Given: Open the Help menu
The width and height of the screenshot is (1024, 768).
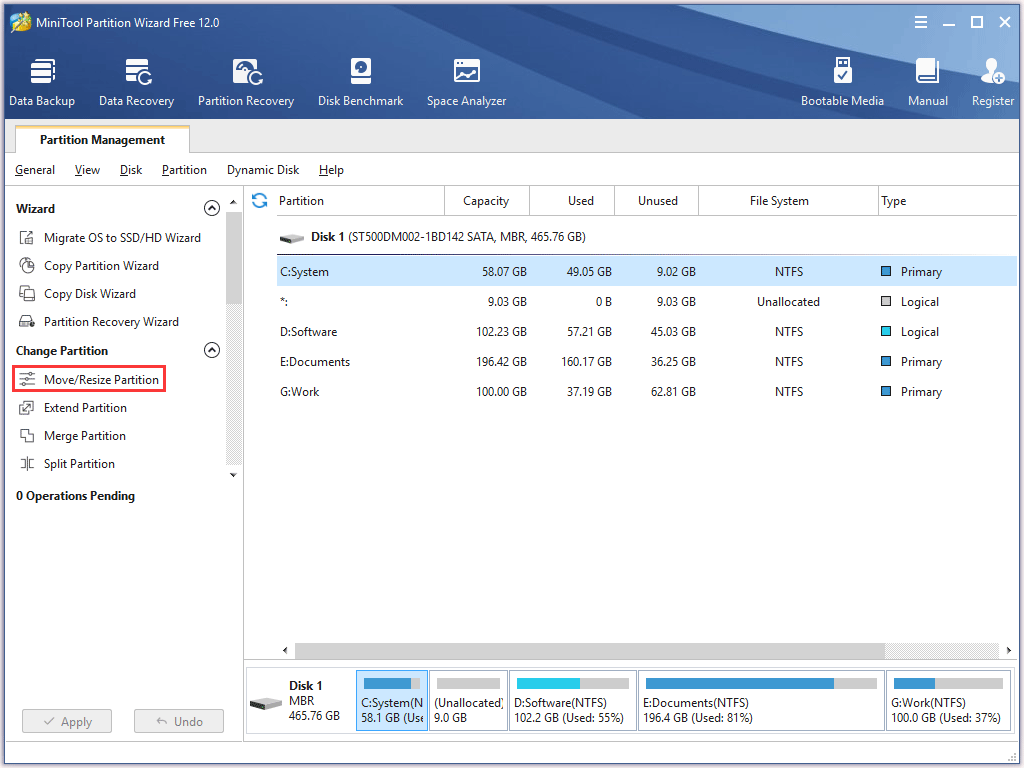Looking at the screenshot, I should 331,170.
